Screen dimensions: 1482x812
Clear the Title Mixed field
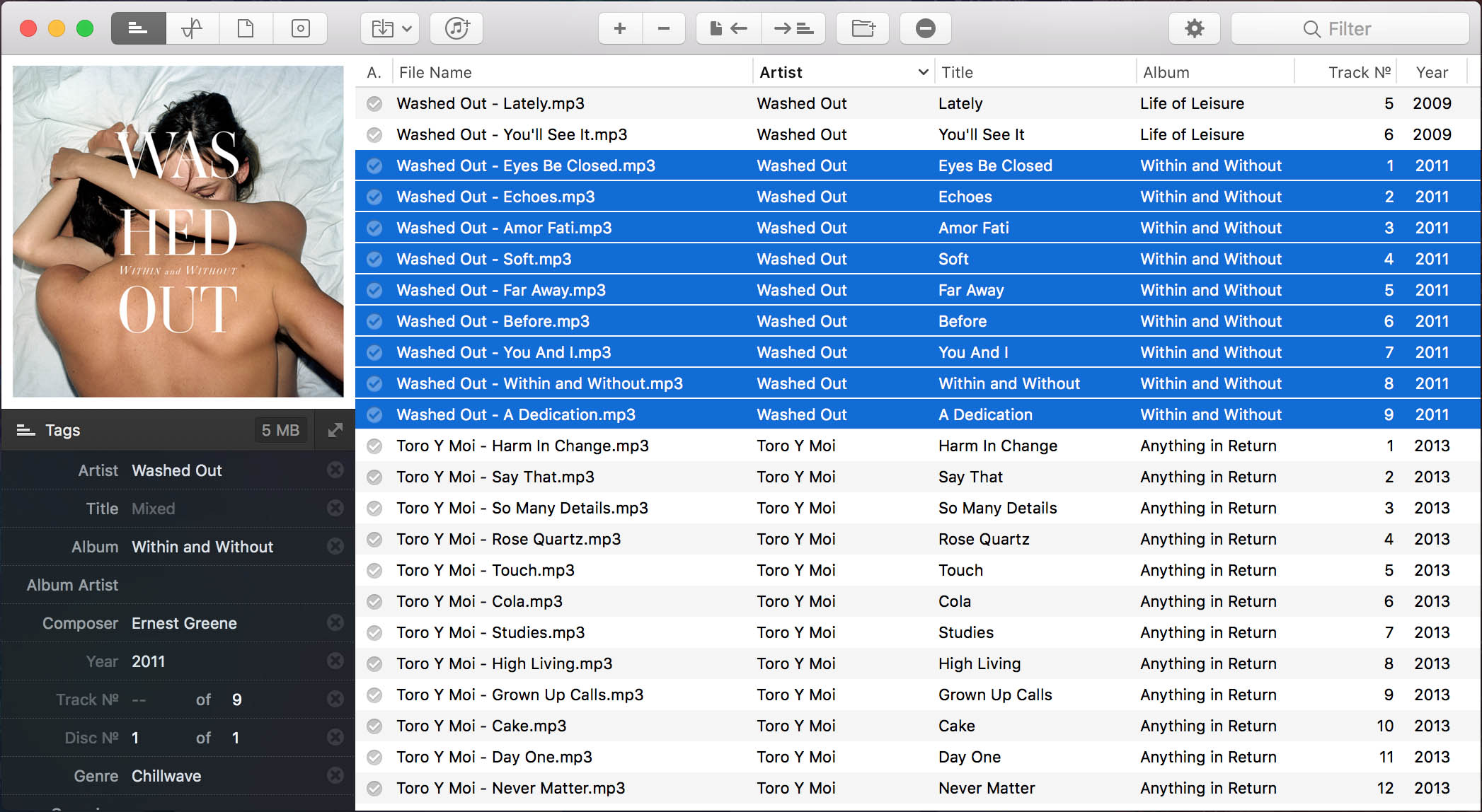point(335,508)
